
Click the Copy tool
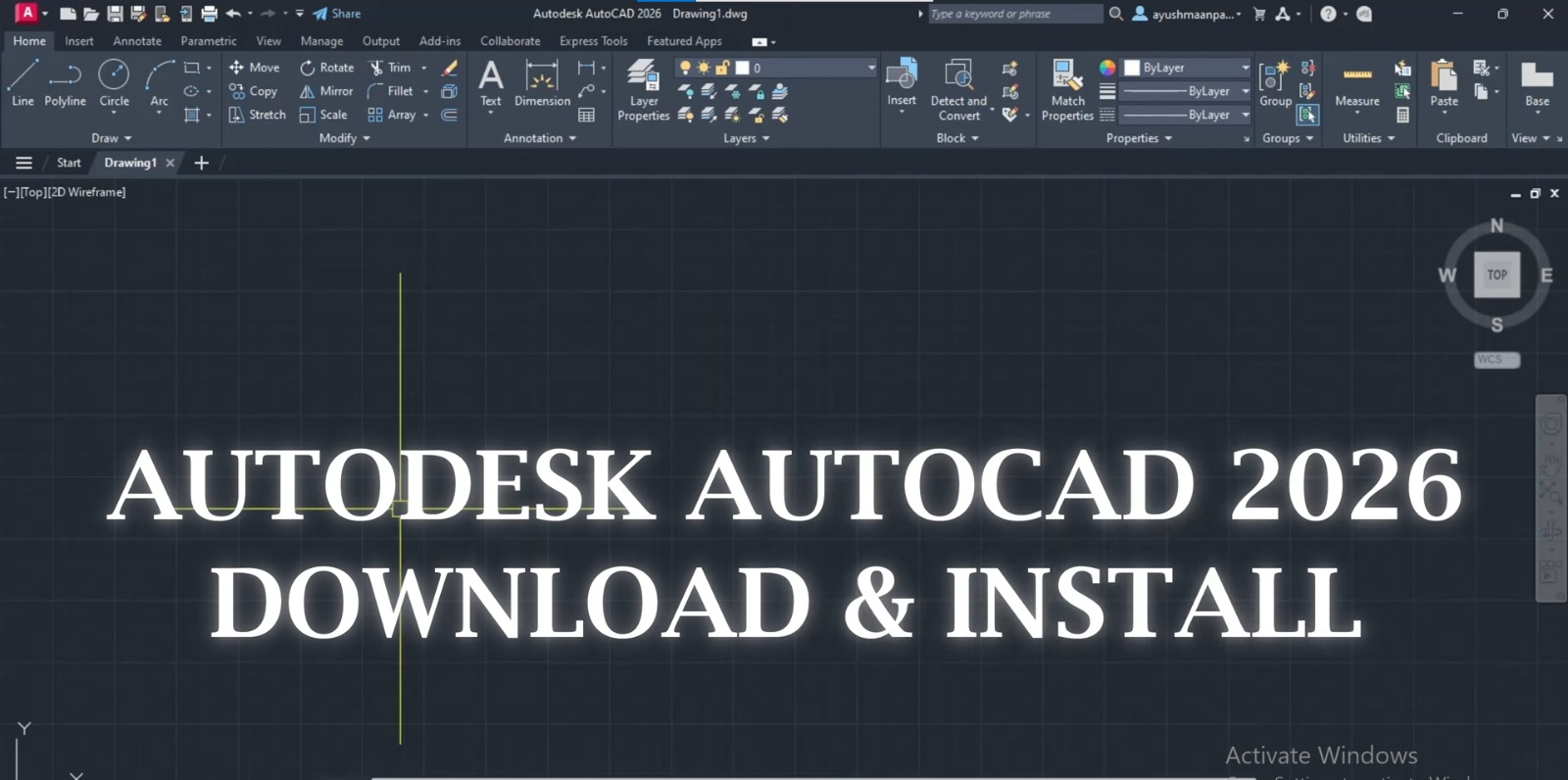click(253, 91)
